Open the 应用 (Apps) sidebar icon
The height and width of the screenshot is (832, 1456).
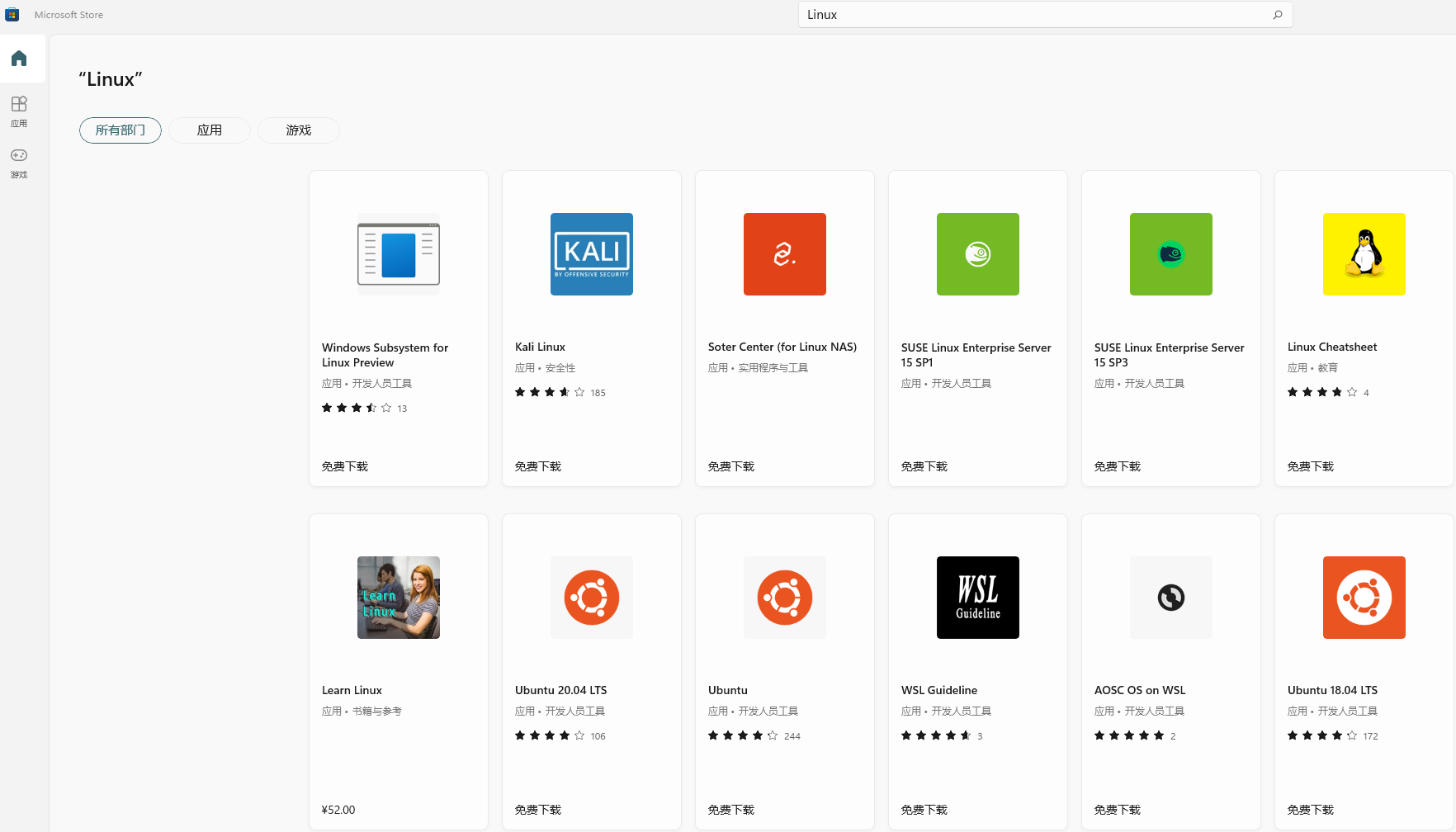pos(19,111)
